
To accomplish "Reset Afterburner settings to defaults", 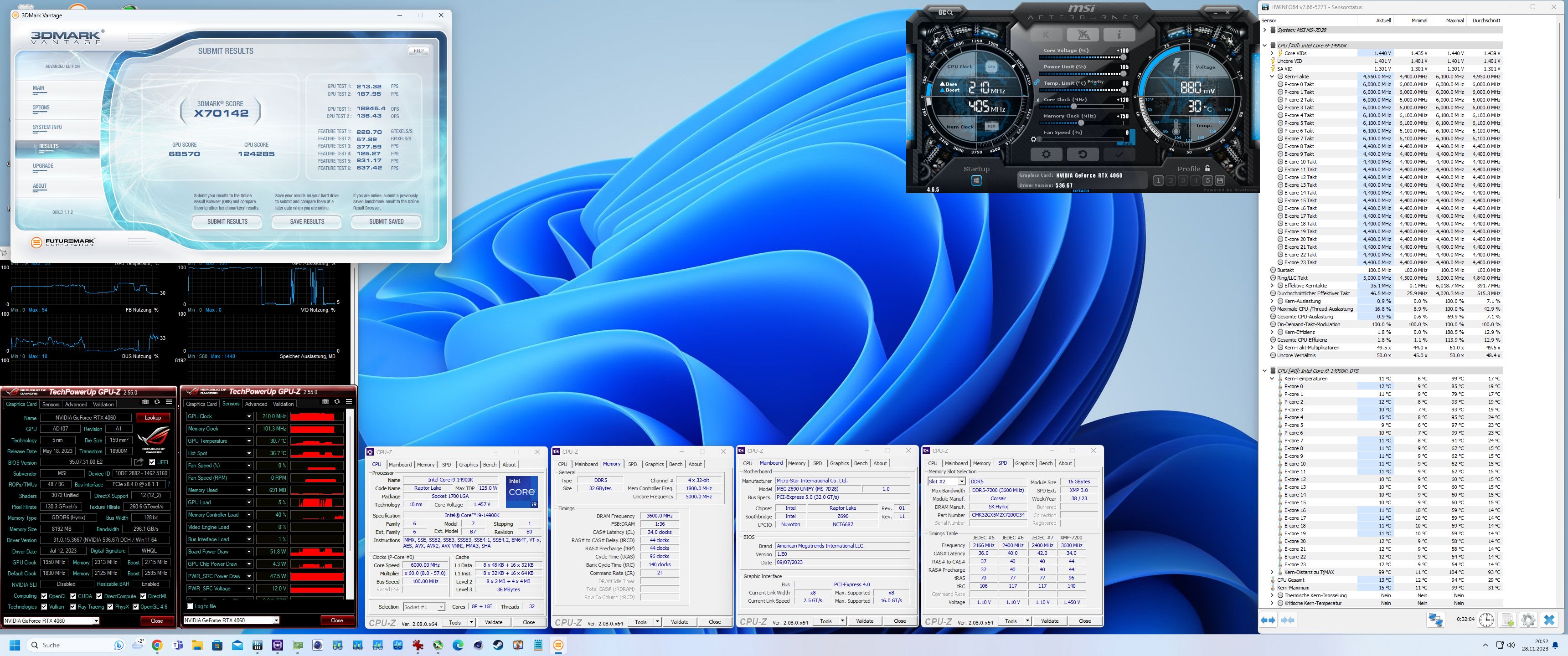I will pyautogui.click(x=1082, y=154).
